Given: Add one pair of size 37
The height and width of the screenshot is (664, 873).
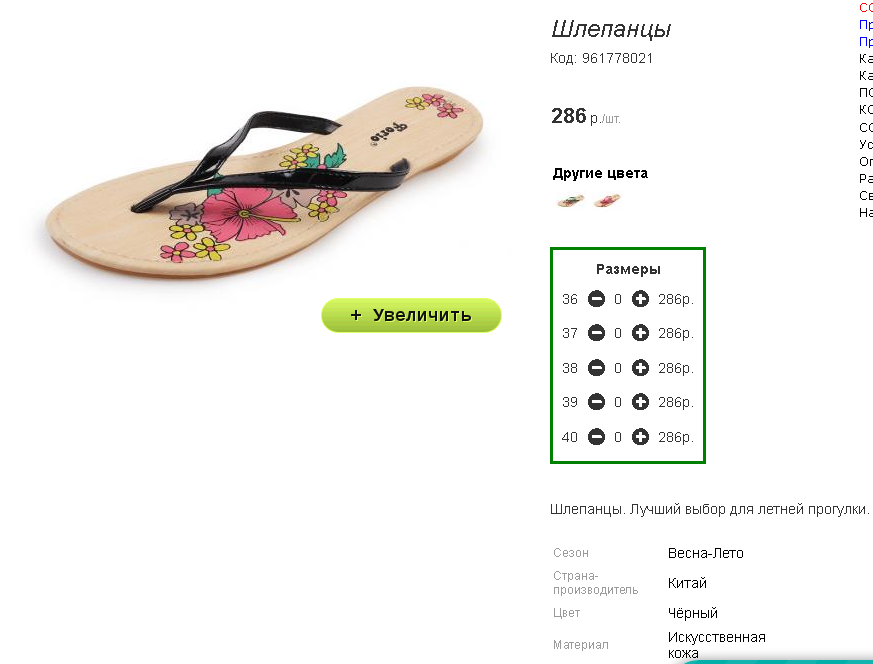Looking at the screenshot, I should (640, 333).
